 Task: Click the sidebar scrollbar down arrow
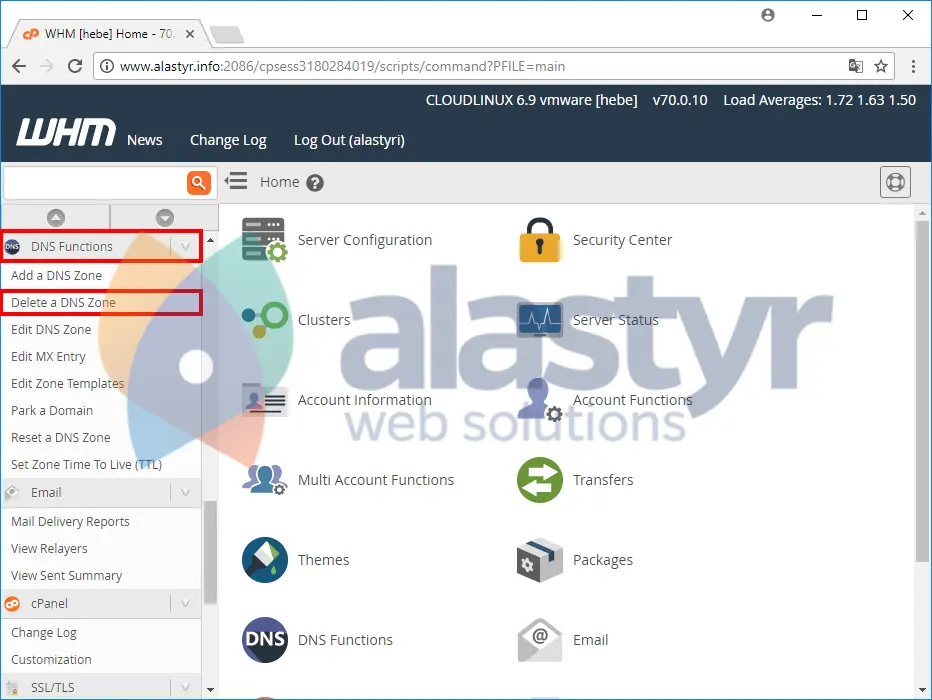coord(210,690)
